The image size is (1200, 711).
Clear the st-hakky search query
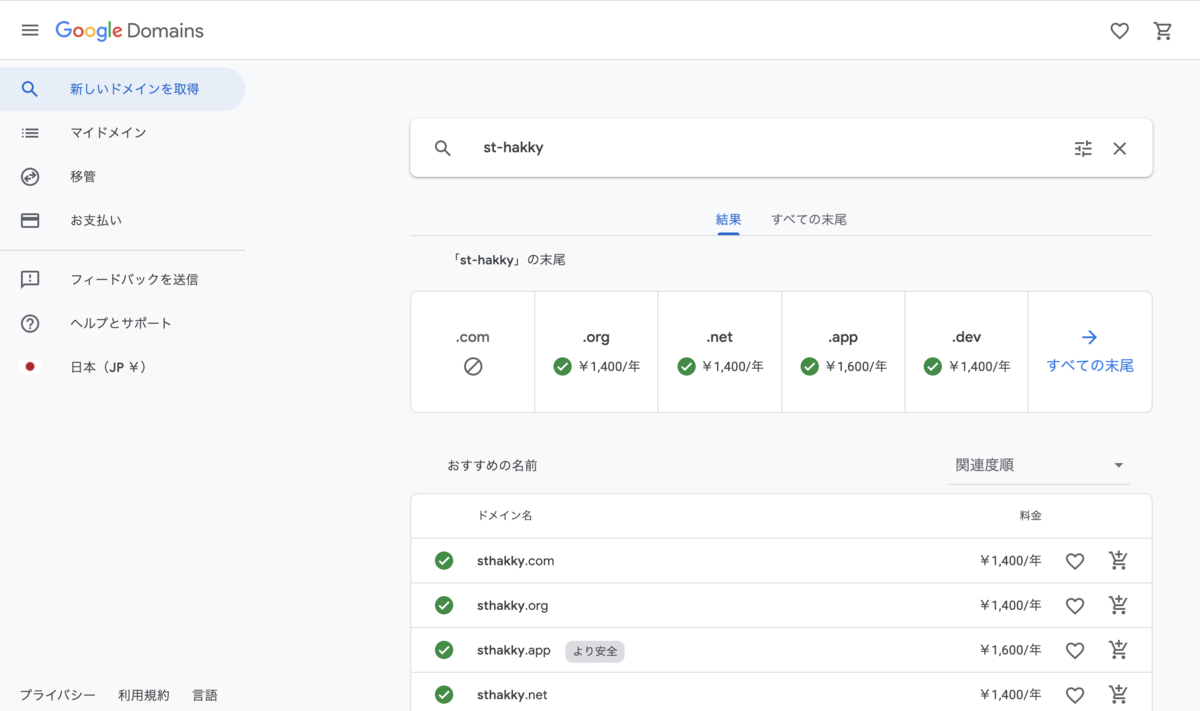tap(1120, 148)
